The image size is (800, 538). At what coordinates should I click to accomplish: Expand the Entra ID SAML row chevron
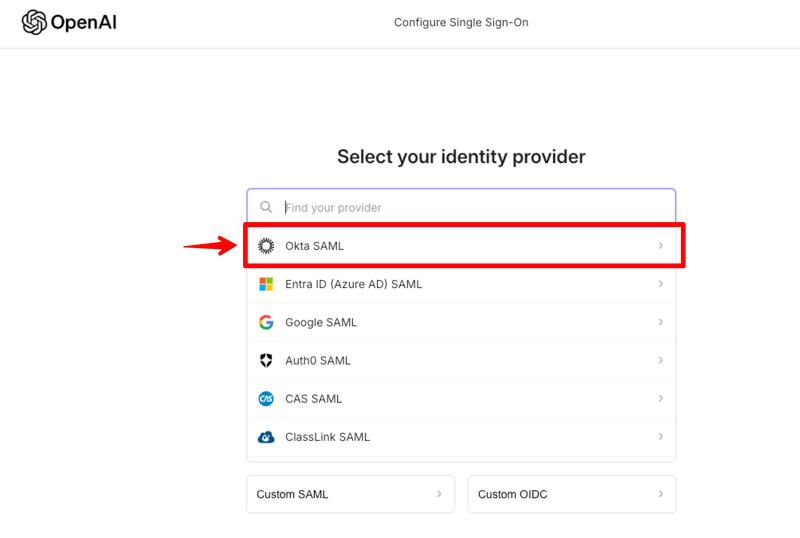pyautogui.click(x=660, y=284)
